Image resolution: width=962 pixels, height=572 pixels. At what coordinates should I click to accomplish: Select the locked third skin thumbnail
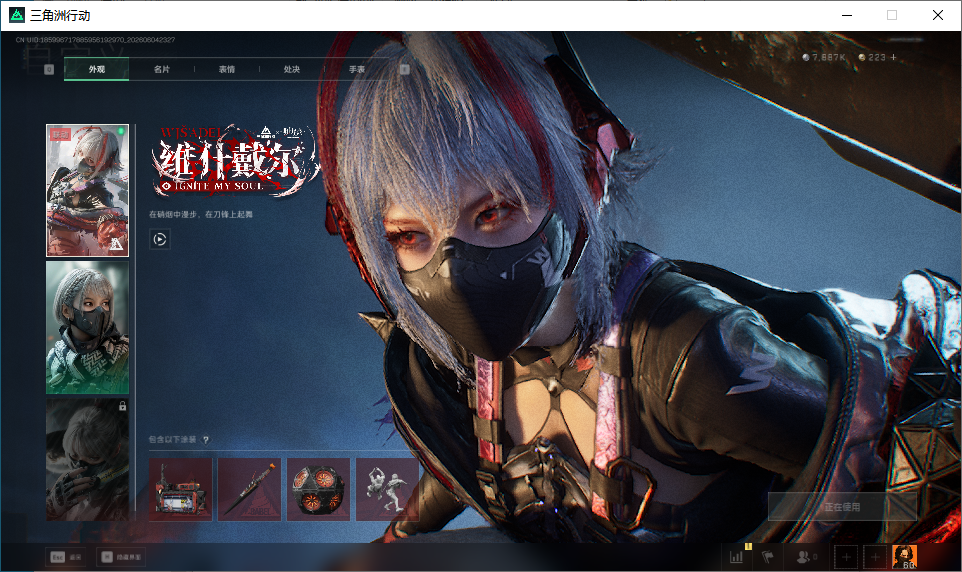pyautogui.click(x=87, y=460)
